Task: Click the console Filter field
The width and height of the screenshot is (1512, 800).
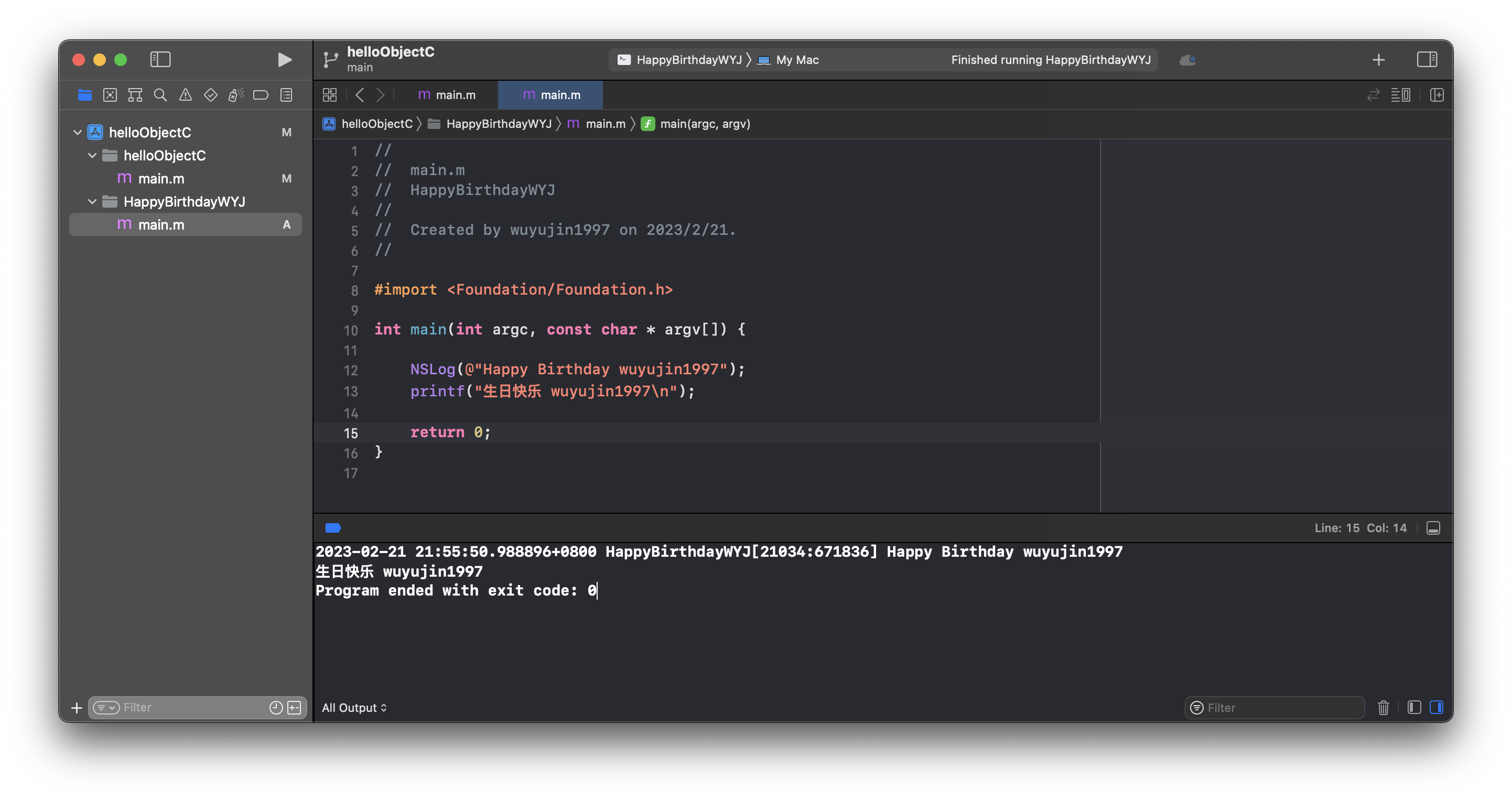Action: [1275, 707]
